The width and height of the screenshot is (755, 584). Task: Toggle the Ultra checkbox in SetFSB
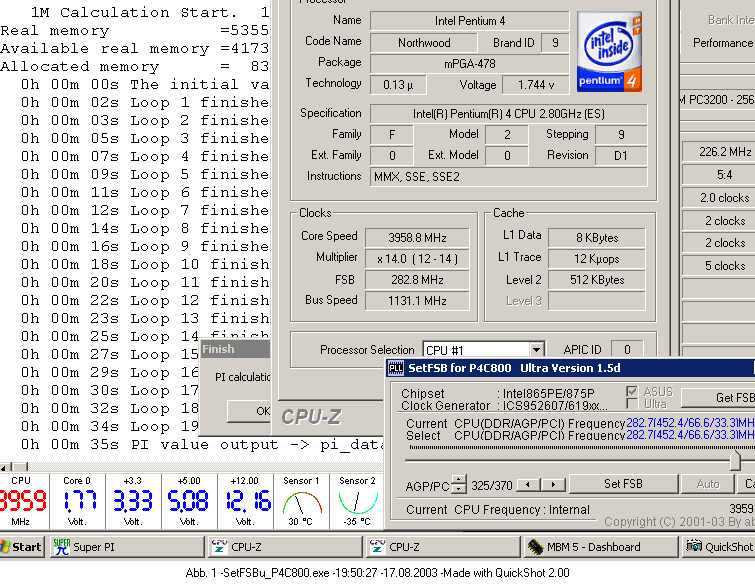632,404
